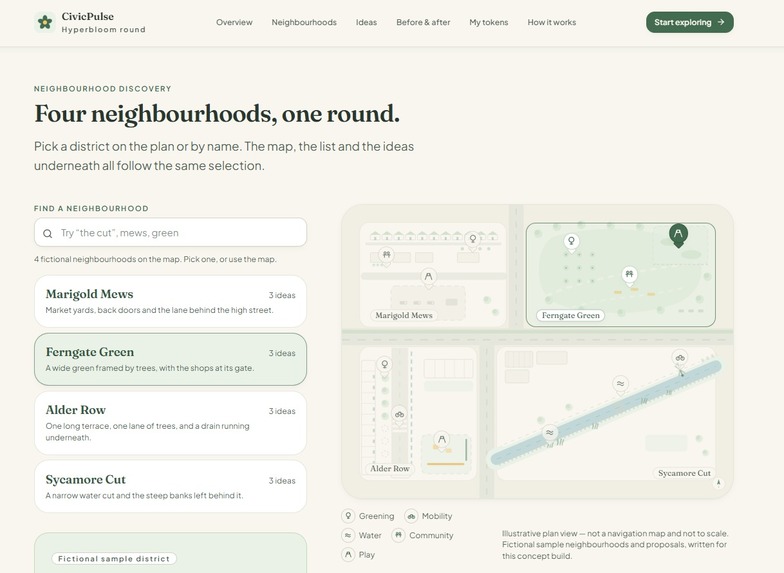Click the CivicPulse brand name link
Screen dimensions: 784x573
click(88, 16)
